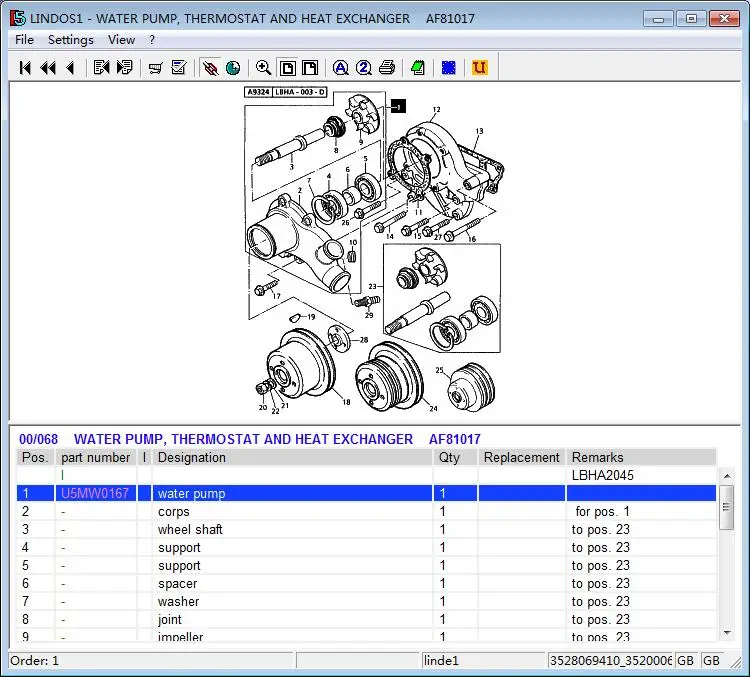The image size is (750, 677).
Task: Click the parts list scrollbar thumb
Action: coord(727,507)
